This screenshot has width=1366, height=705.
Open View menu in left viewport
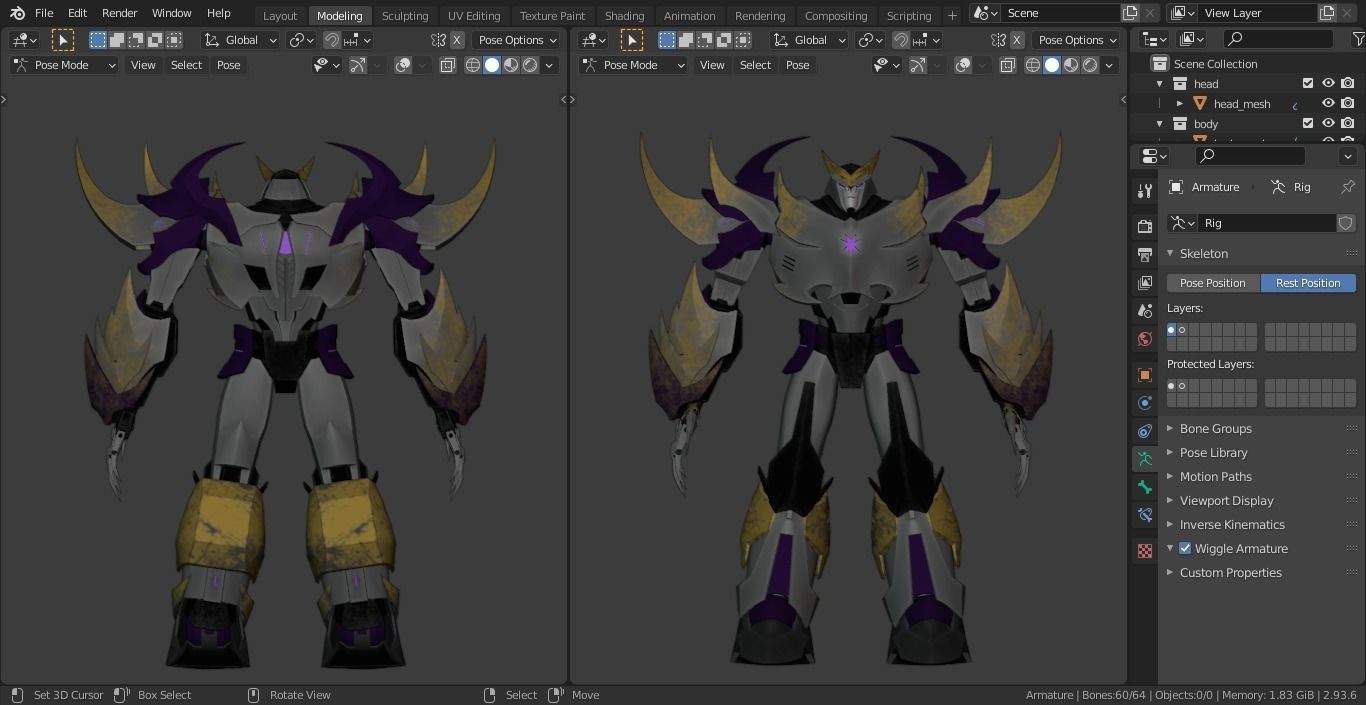[x=143, y=65]
